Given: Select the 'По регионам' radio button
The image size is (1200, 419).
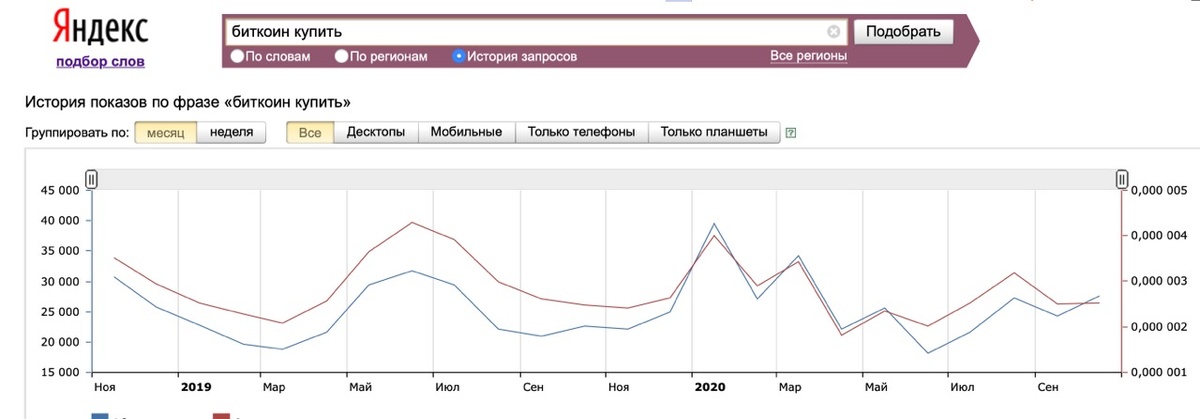Looking at the screenshot, I should tap(342, 57).
